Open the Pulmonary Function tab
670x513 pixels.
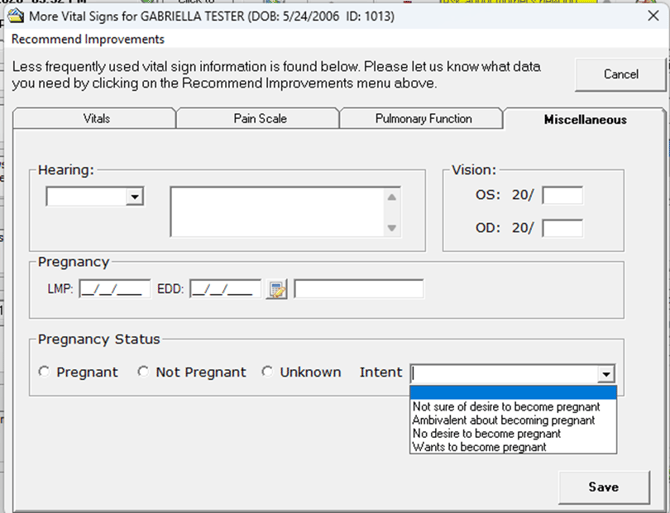(x=423, y=119)
